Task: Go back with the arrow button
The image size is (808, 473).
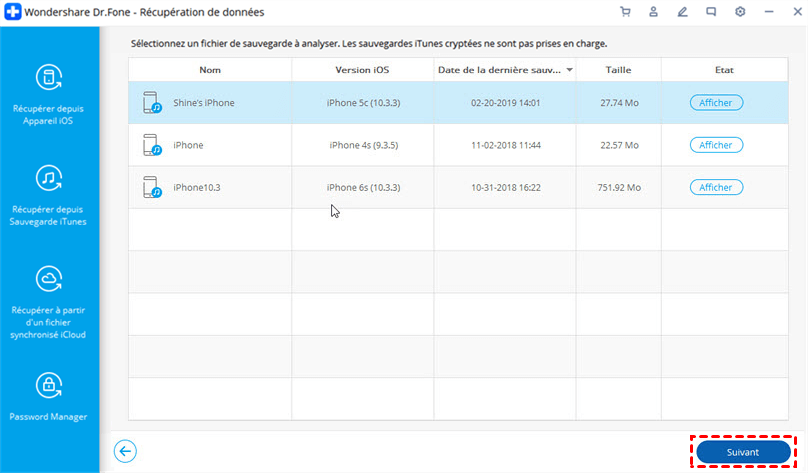Action: click(125, 451)
